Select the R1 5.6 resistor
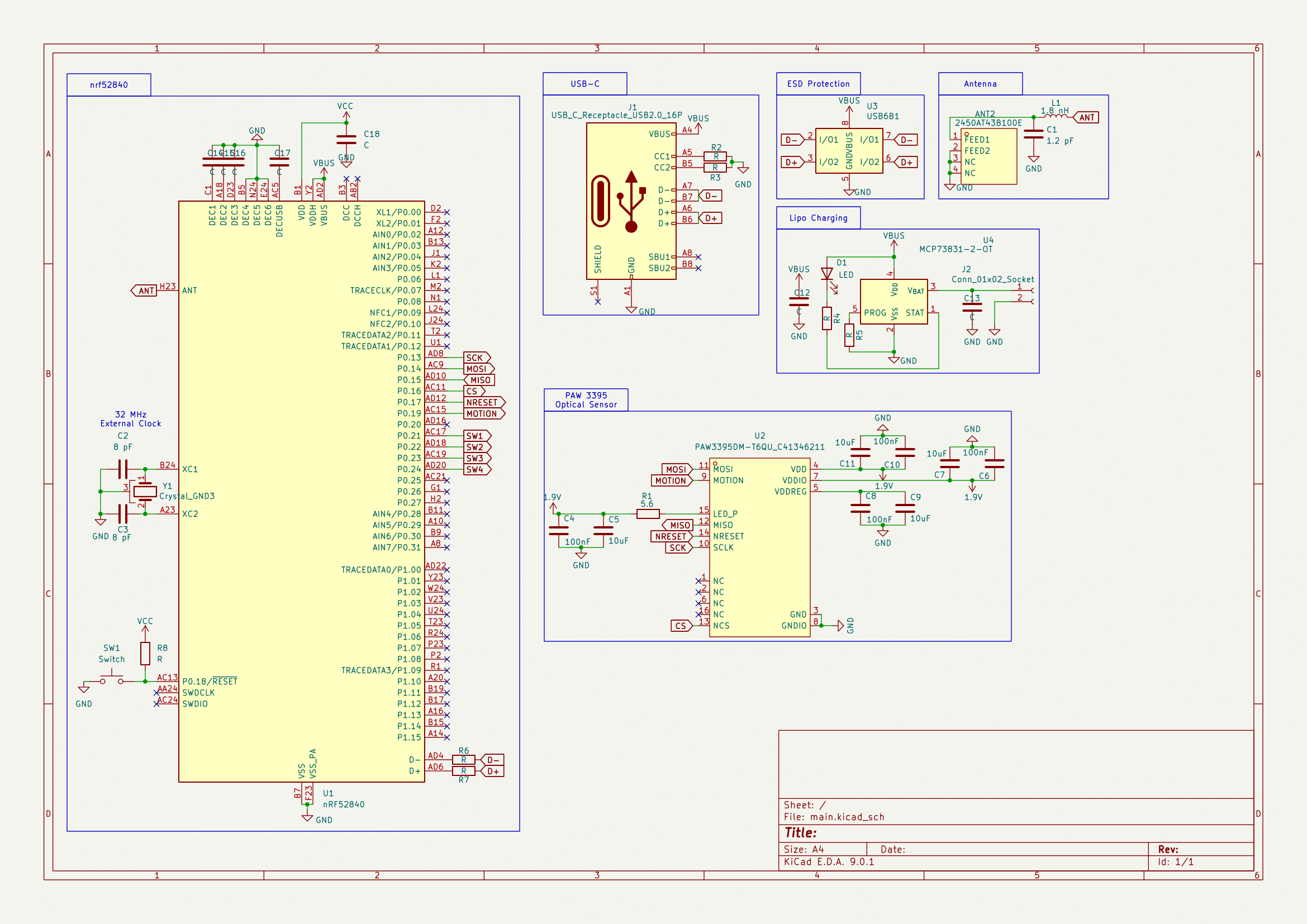The height and width of the screenshot is (924, 1307). coord(648,514)
